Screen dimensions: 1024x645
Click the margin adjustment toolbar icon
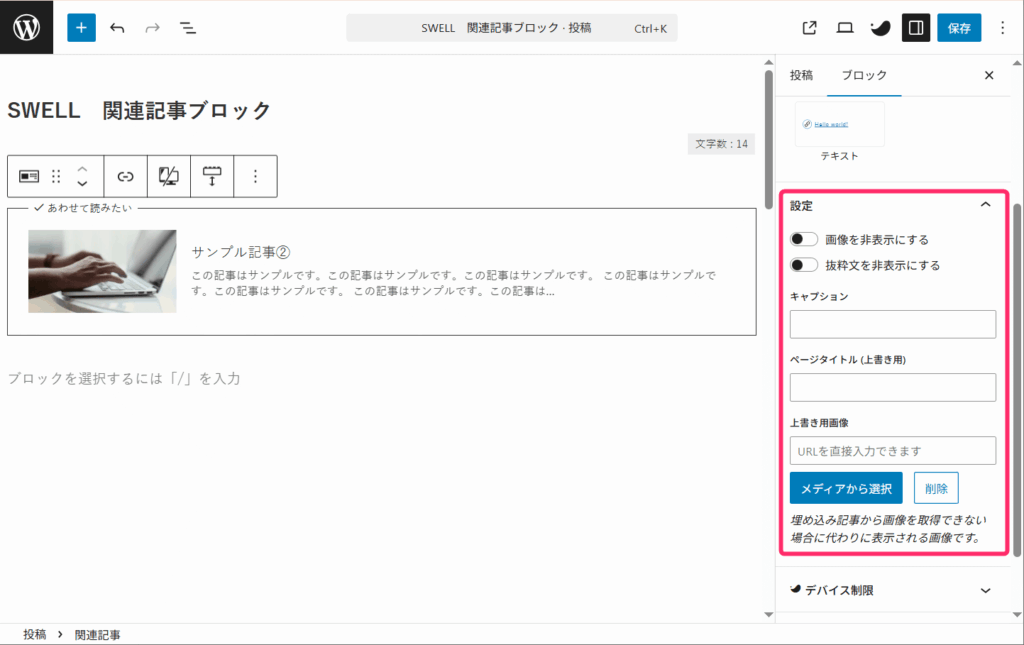(x=212, y=176)
